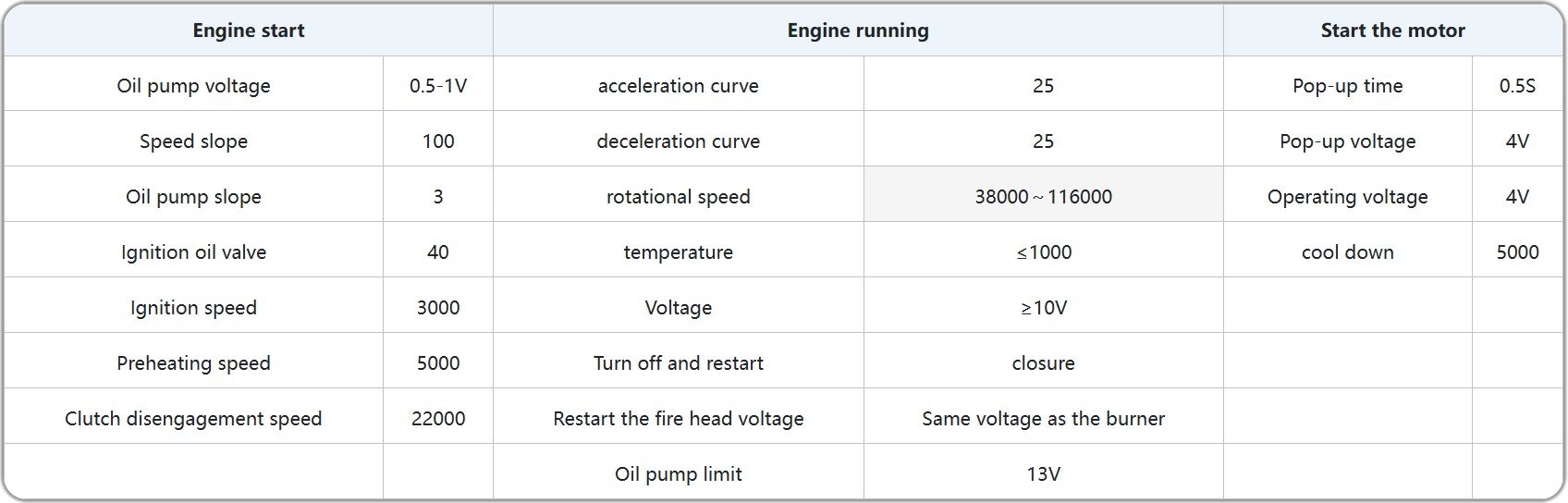This screenshot has width=1568, height=503.
Task: Select the Engine running header cell
Action: 857,31
